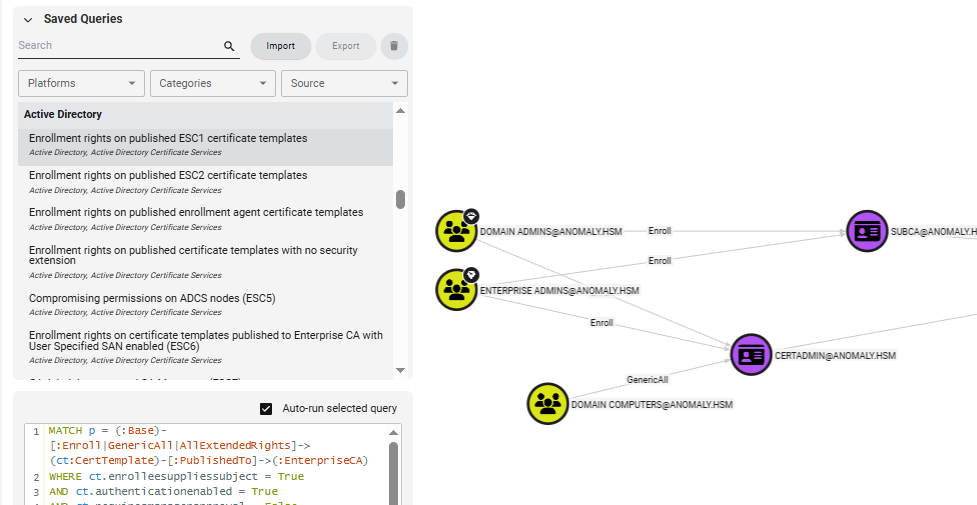Image resolution: width=977 pixels, height=505 pixels.
Task: Open the Platforms dropdown
Action: tap(81, 83)
